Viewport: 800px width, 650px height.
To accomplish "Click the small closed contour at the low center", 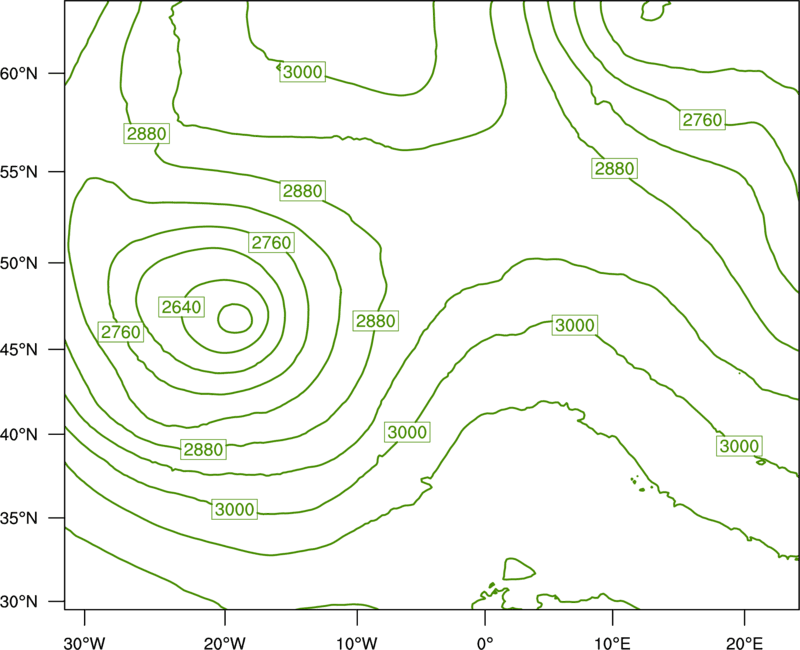I will tap(235, 319).
